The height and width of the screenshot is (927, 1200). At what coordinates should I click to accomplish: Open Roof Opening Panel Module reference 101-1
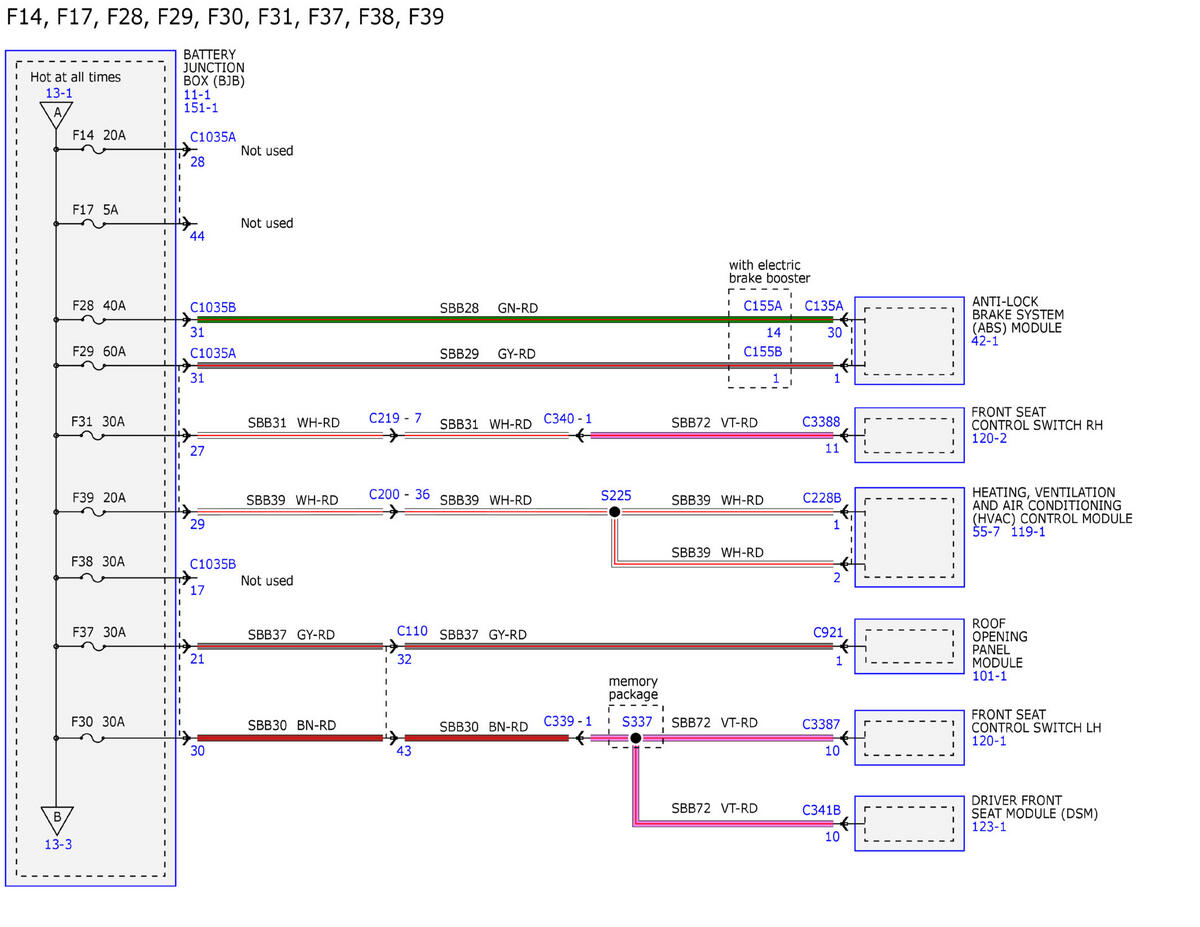989,676
